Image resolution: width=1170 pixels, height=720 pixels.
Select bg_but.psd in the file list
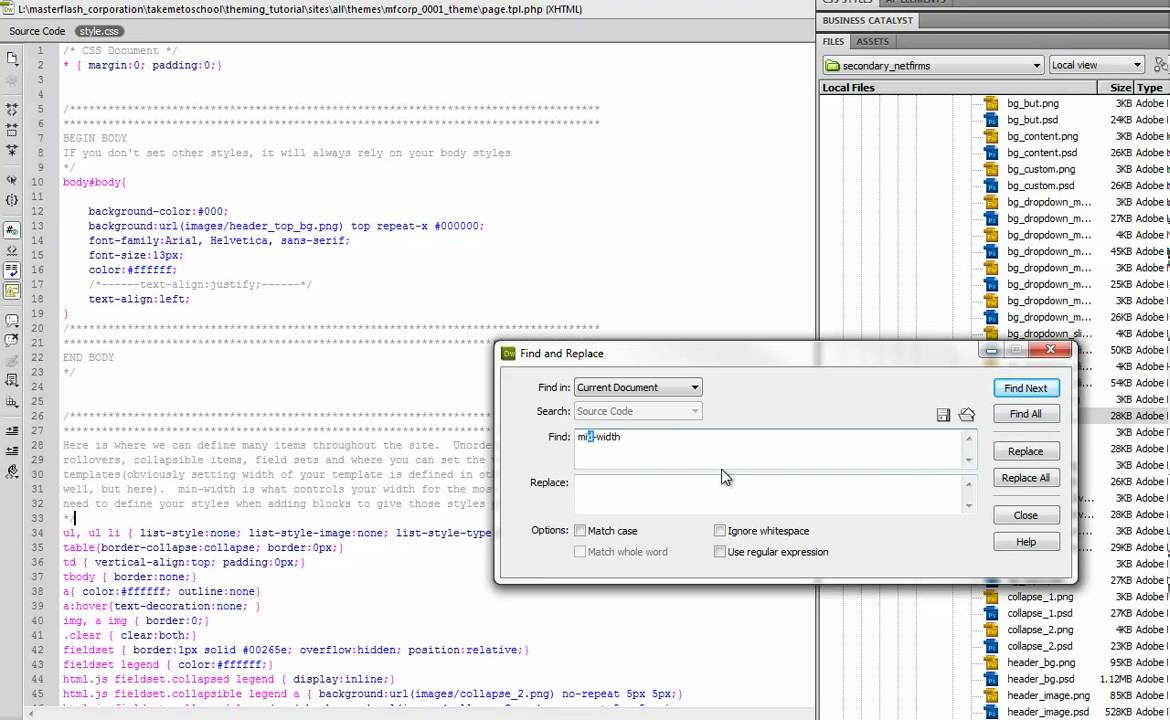click(x=1032, y=119)
